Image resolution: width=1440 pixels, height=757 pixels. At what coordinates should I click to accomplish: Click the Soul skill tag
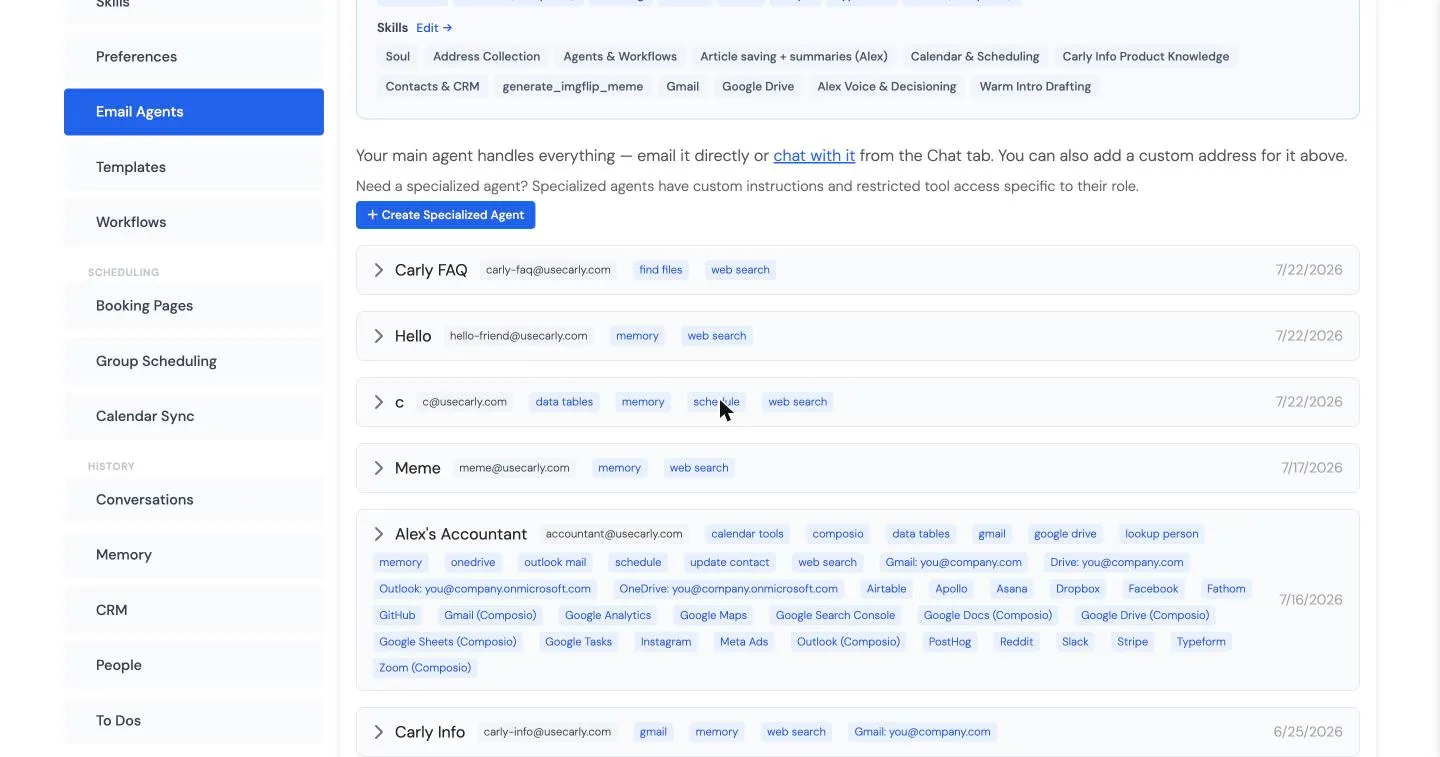pyautogui.click(x=398, y=57)
